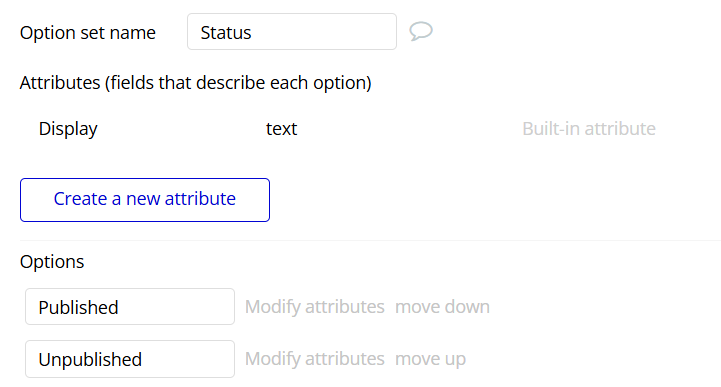Click into the Status name field
Screen dimensions: 721x387
292,32
